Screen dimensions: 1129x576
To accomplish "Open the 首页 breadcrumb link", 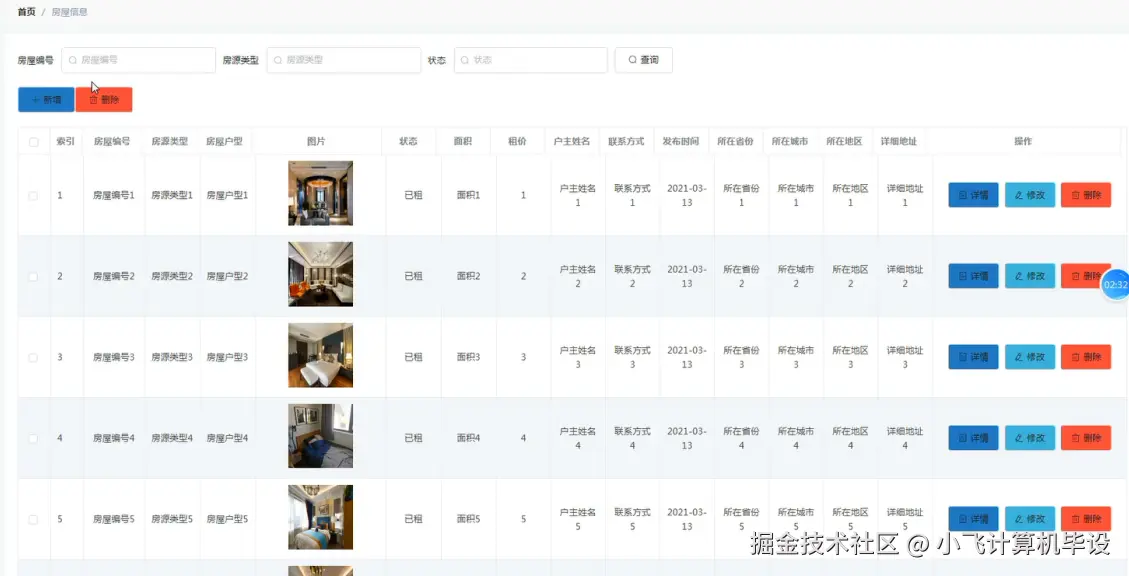I will pos(24,12).
